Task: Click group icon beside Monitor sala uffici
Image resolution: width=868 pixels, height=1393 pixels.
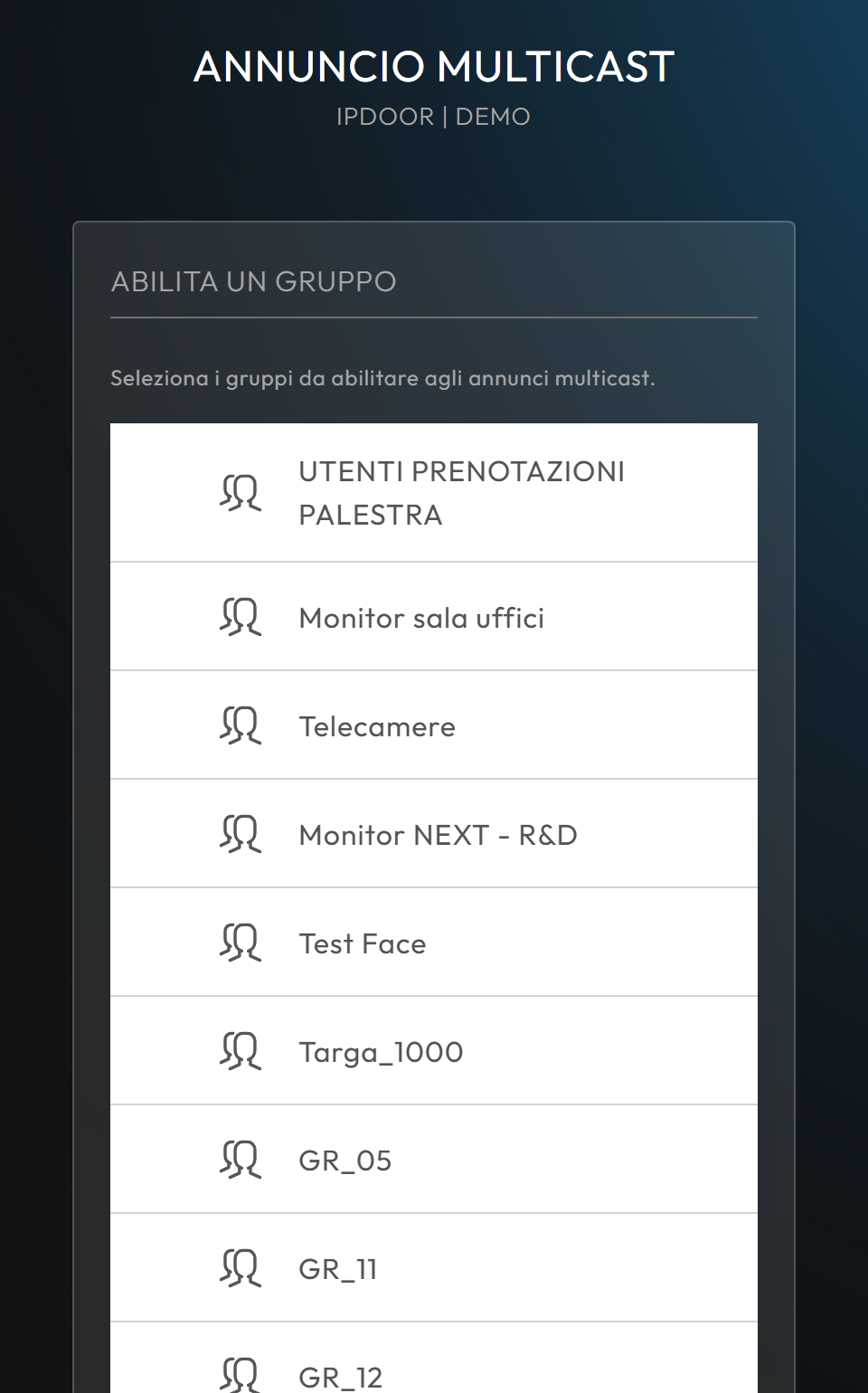Action: [241, 617]
